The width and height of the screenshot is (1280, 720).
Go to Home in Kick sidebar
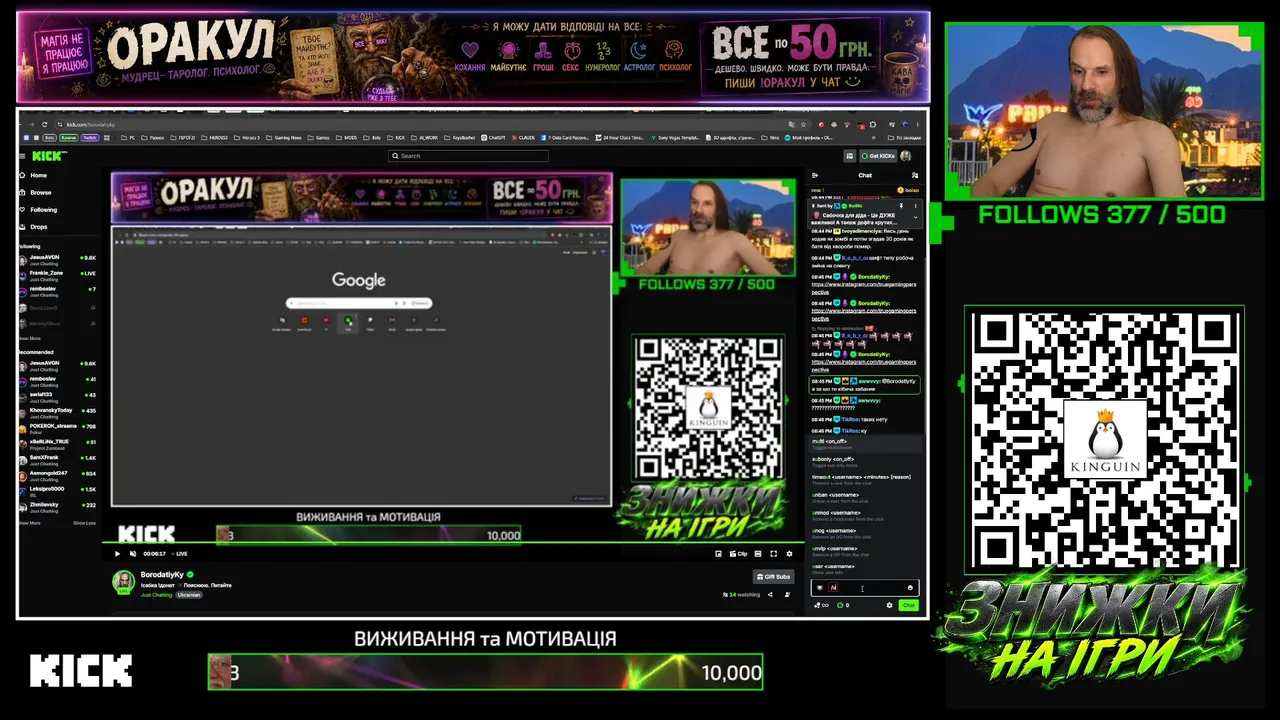click(38, 175)
